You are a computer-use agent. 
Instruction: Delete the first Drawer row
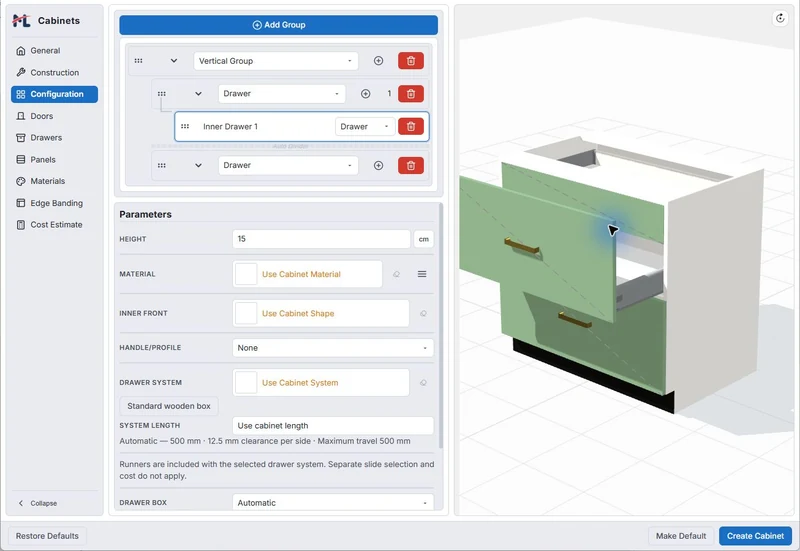pos(411,94)
